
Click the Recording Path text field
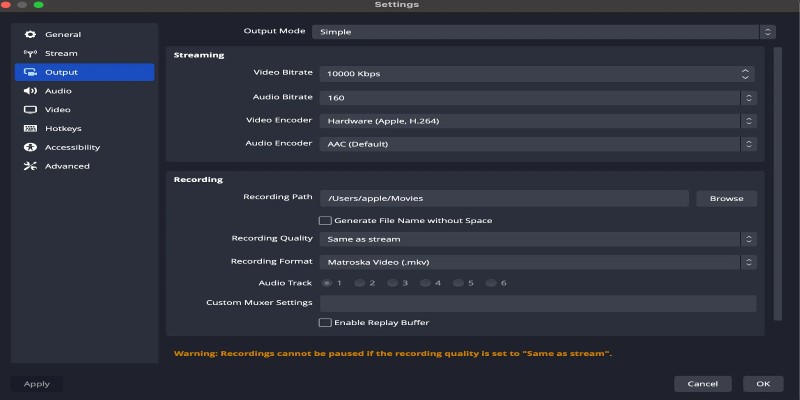tap(504, 198)
